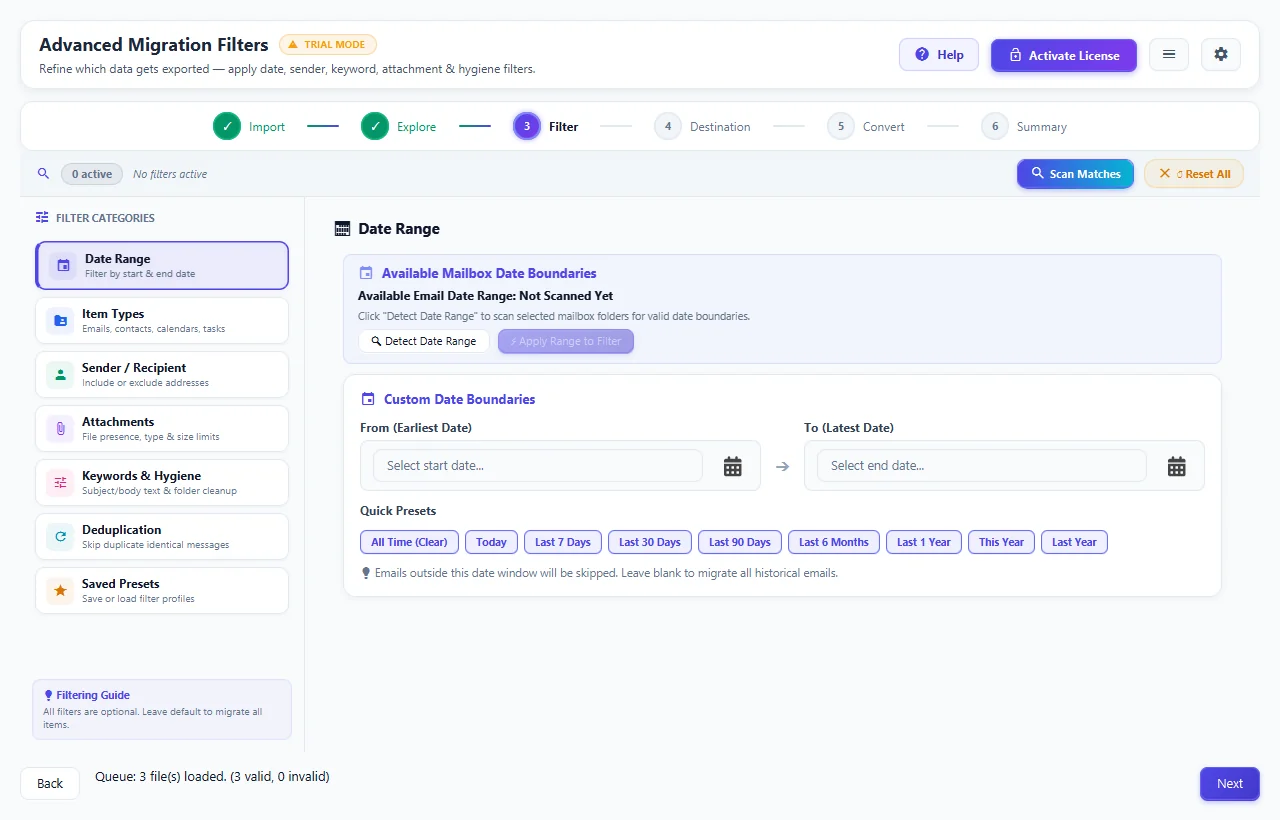The height and width of the screenshot is (820, 1280).
Task: Click the Saved Presets star icon
Action: point(61,591)
